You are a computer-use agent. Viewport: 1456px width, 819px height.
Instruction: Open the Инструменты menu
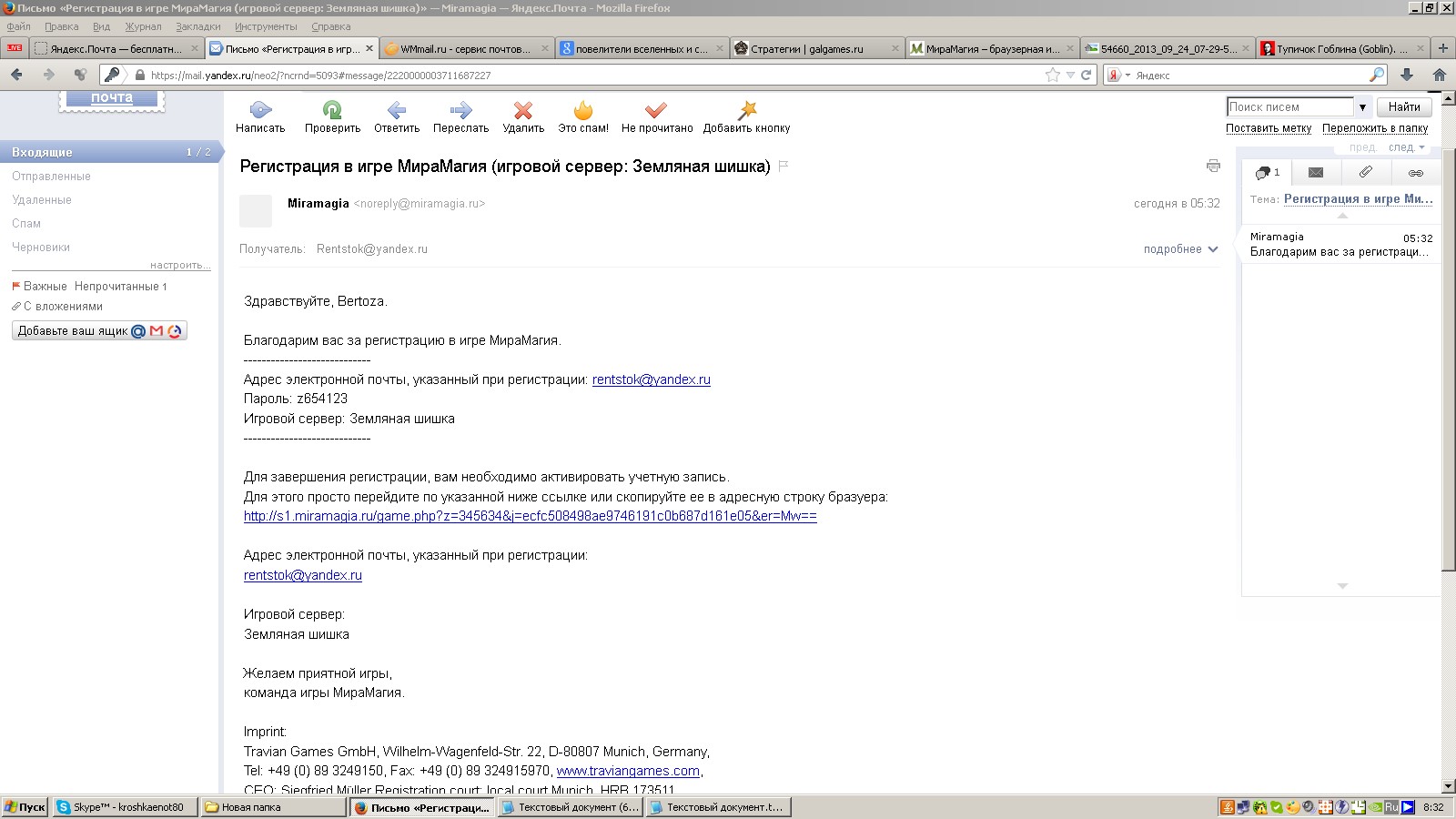(x=266, y=26)
